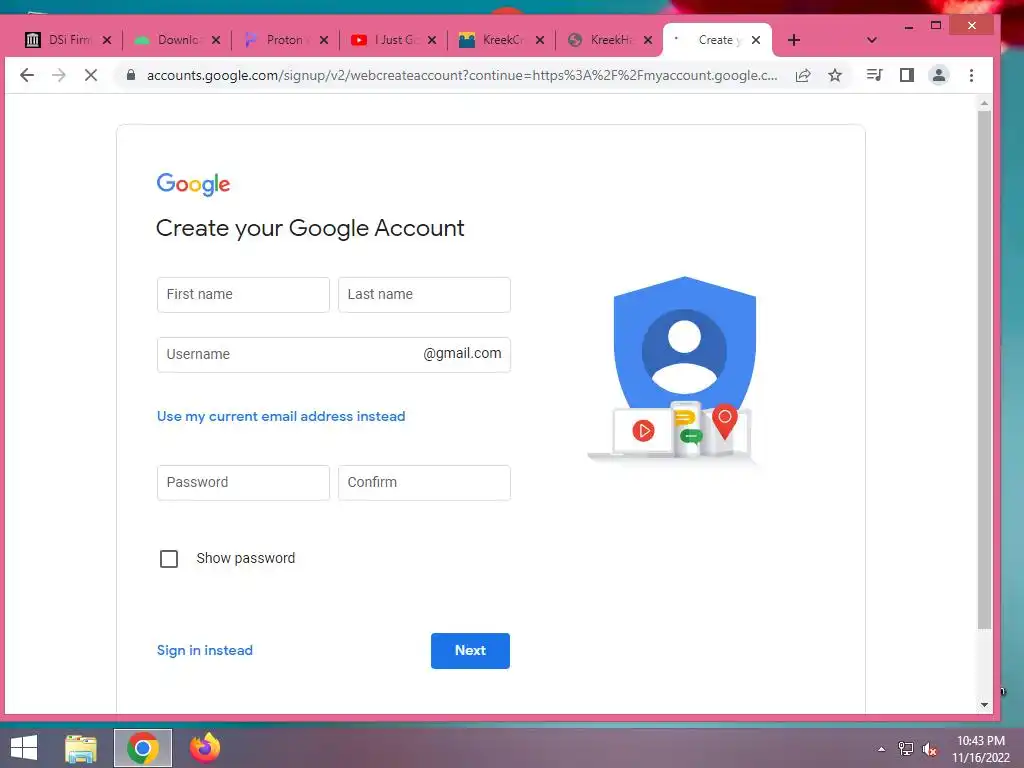The height and width of the screenshot is (768, 1024).
Task: Click the Confirm password field
Action: coord(424,483)
